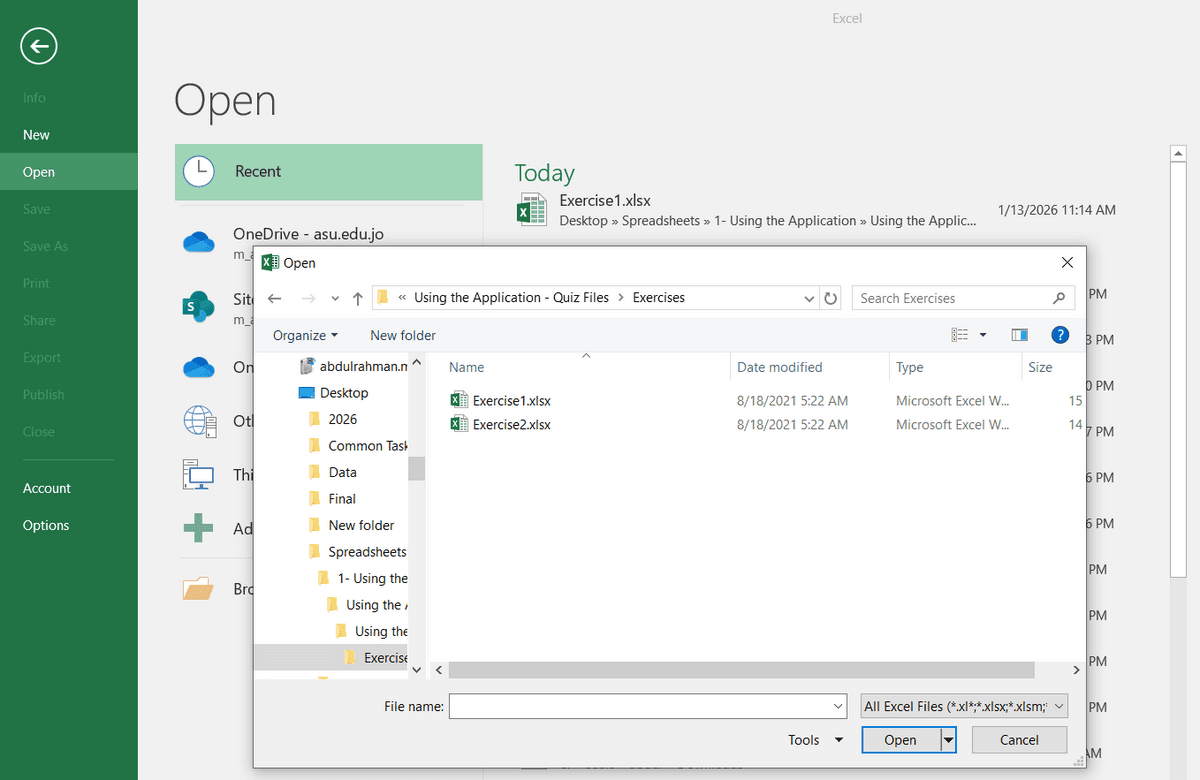Click the Open dialog close X button

click(x=1067, y=263)
